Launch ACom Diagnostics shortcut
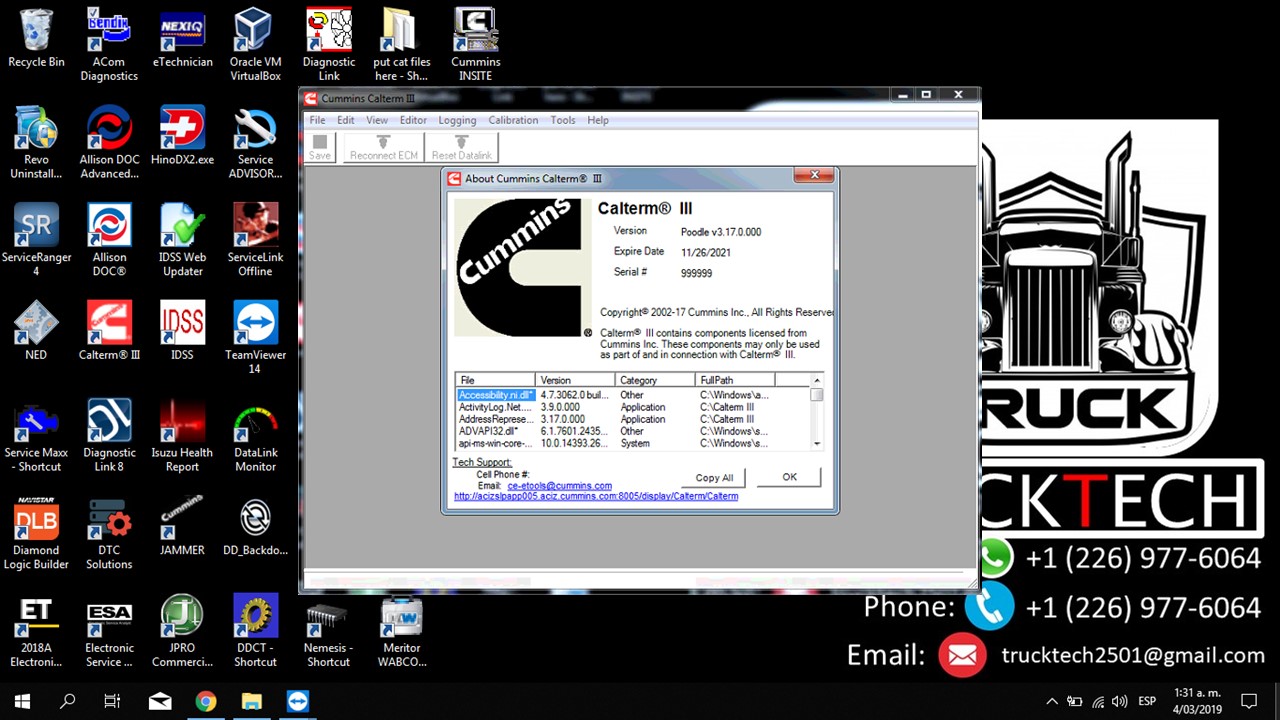Screen dimensions: 1280x720 tap(109, 45)
